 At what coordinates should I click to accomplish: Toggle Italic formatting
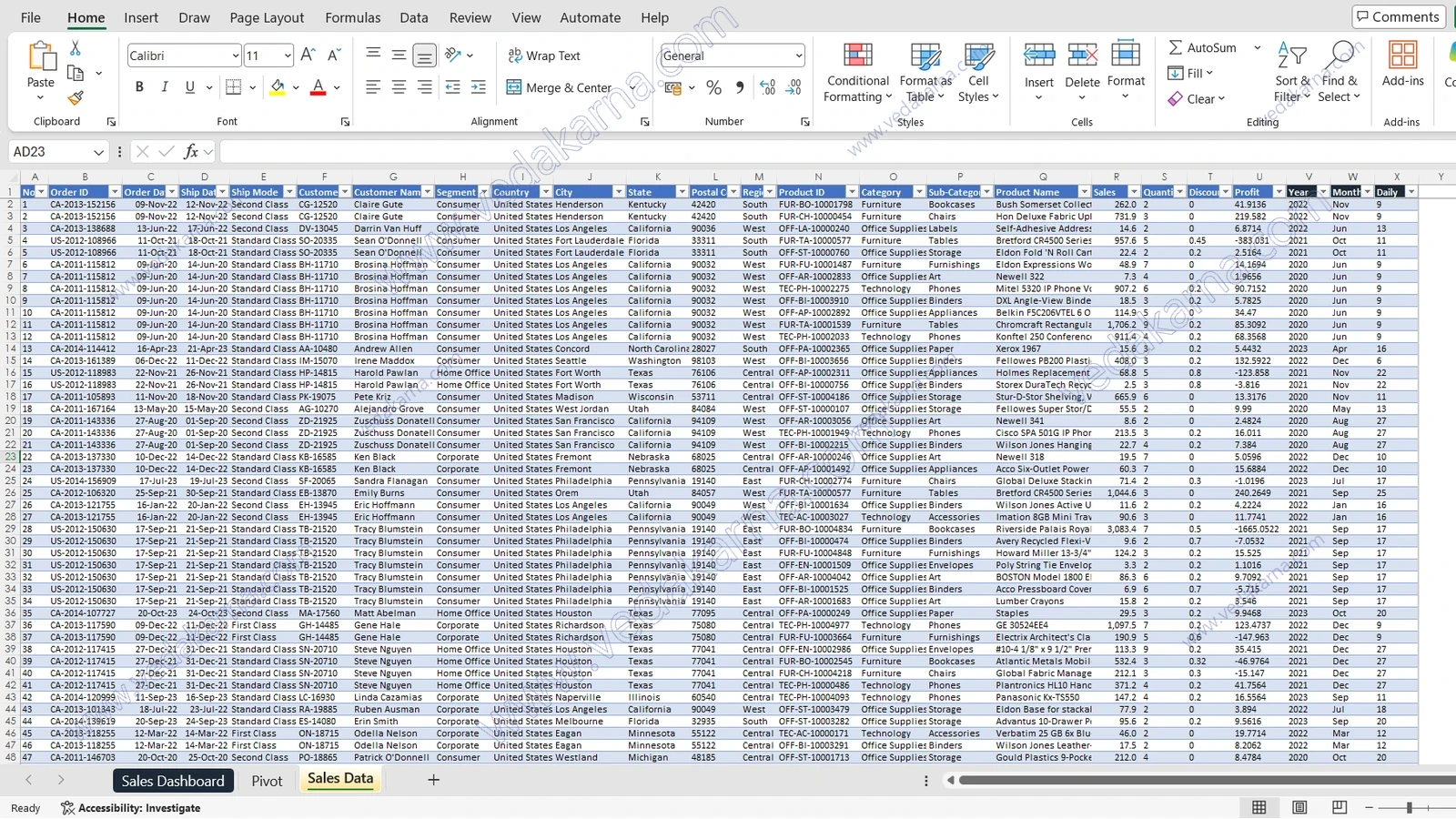click(165, 87)
